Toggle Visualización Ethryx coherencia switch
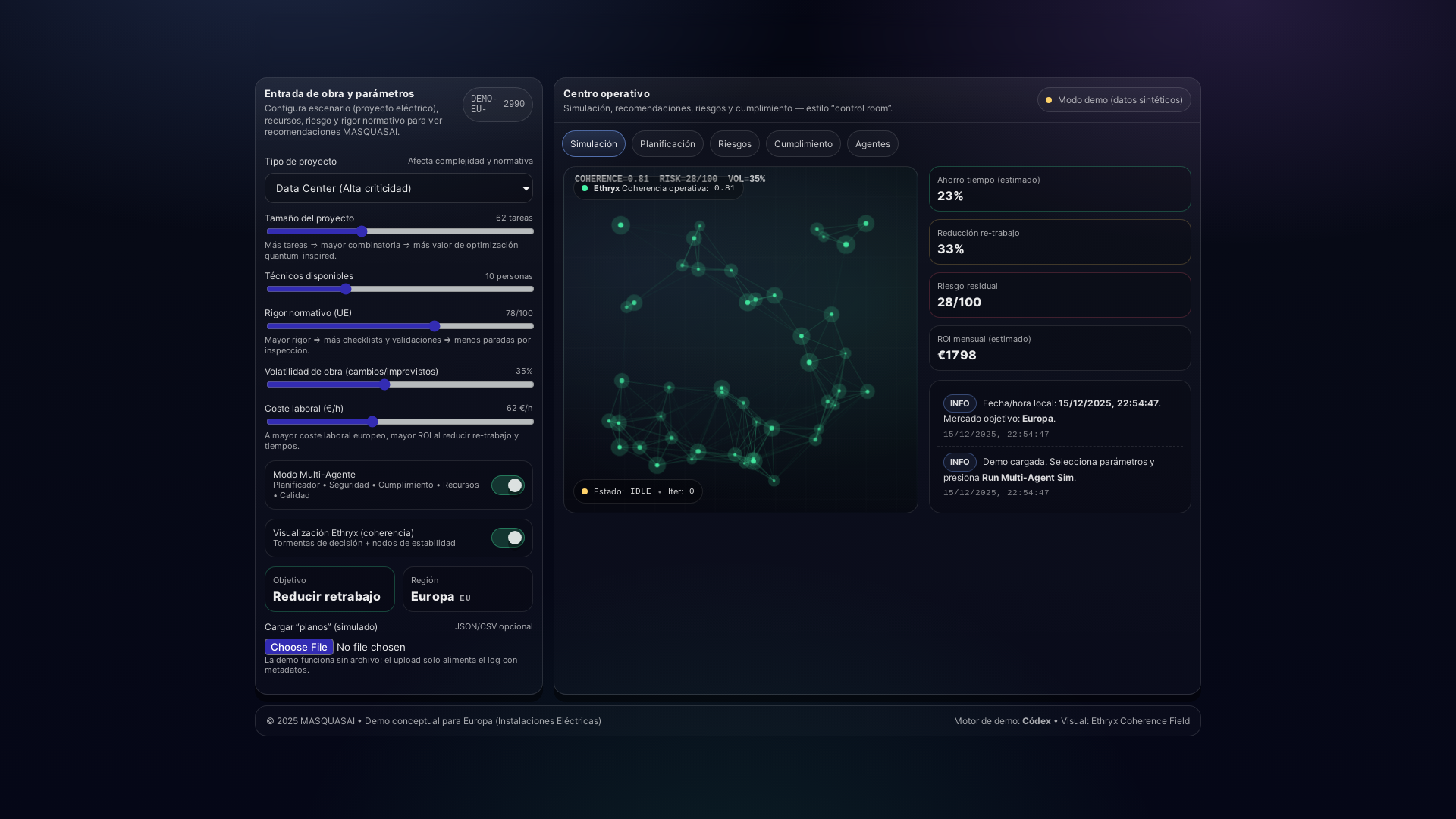 [x=507, y=538]
